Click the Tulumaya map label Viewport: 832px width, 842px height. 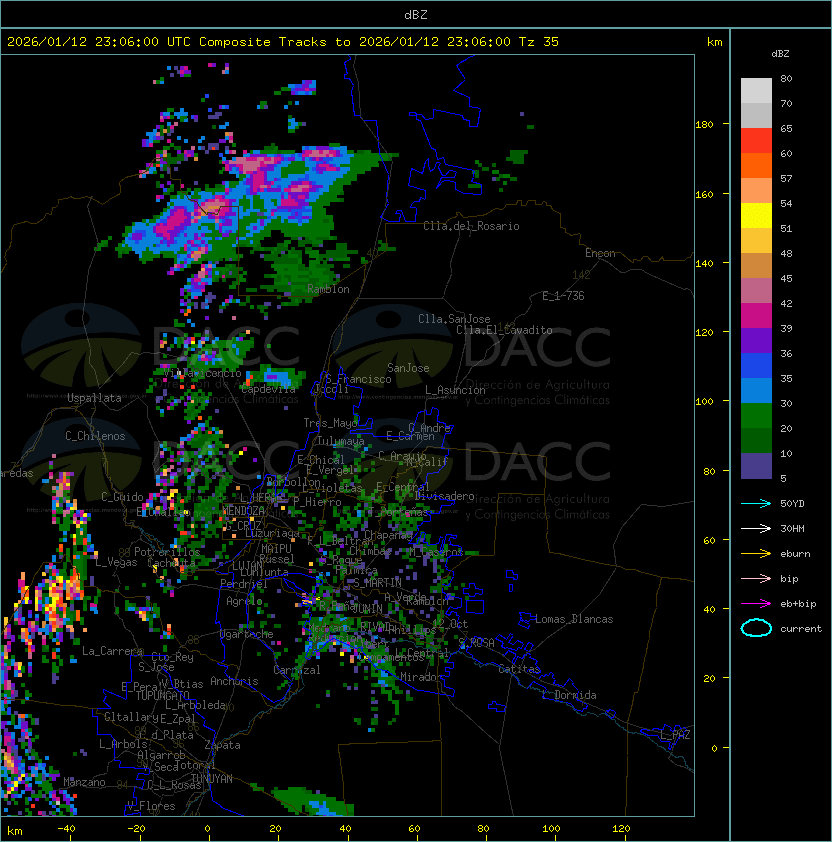coord(341,441)
